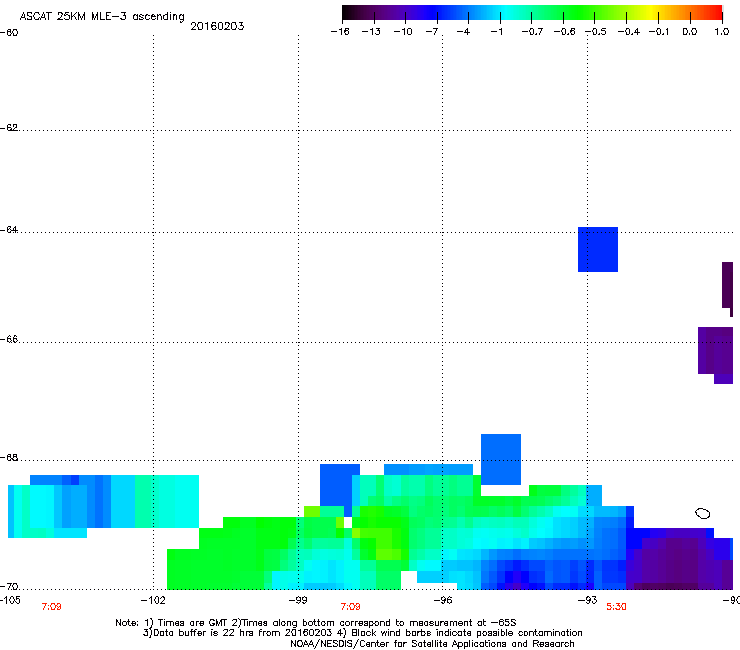
Task: Click the -105 longitude label
Action: click(10, 600)
